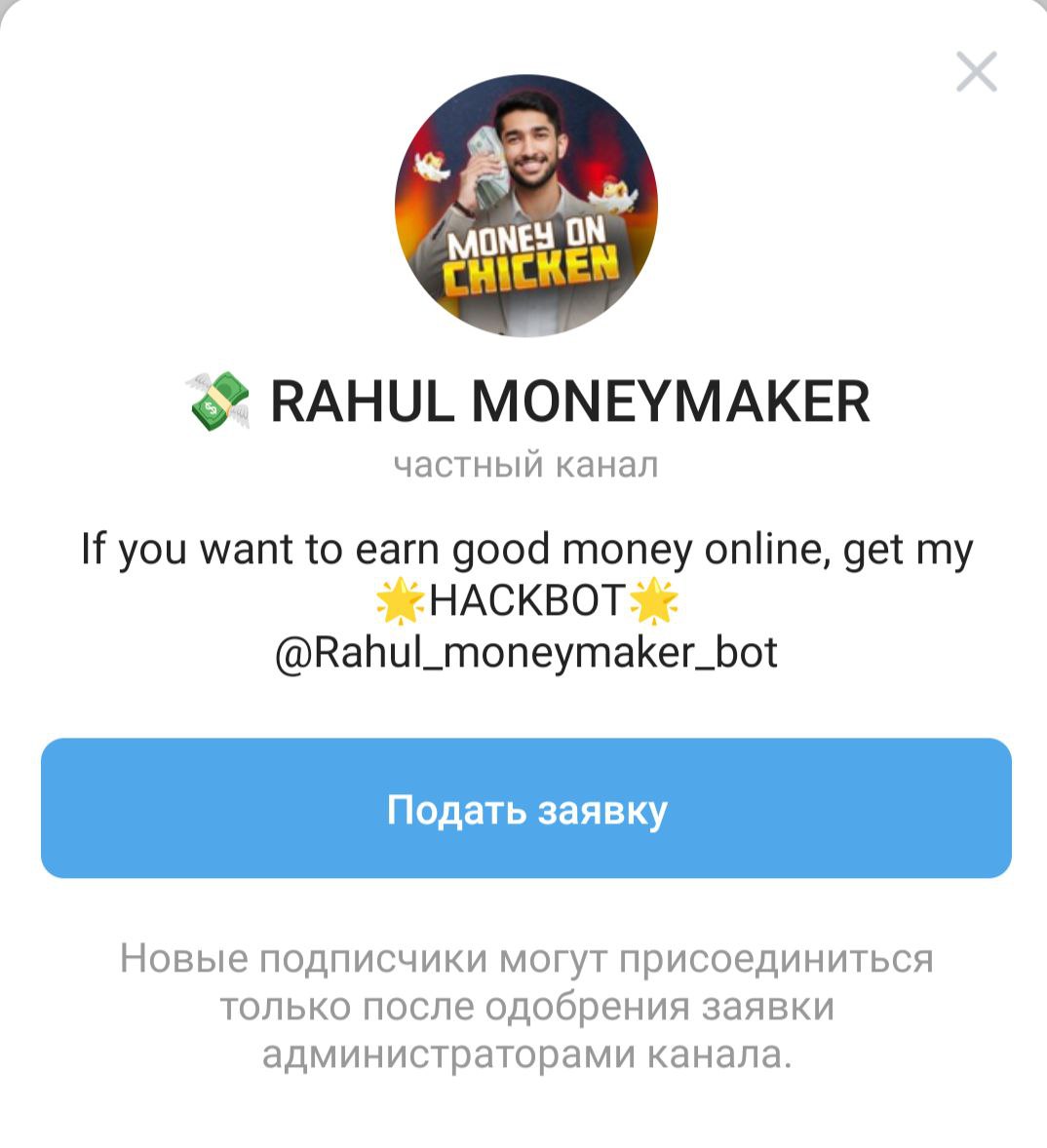Click the star emoji right of HACKBOT
Screen dimensions: 1047x1148
(654, 601)
